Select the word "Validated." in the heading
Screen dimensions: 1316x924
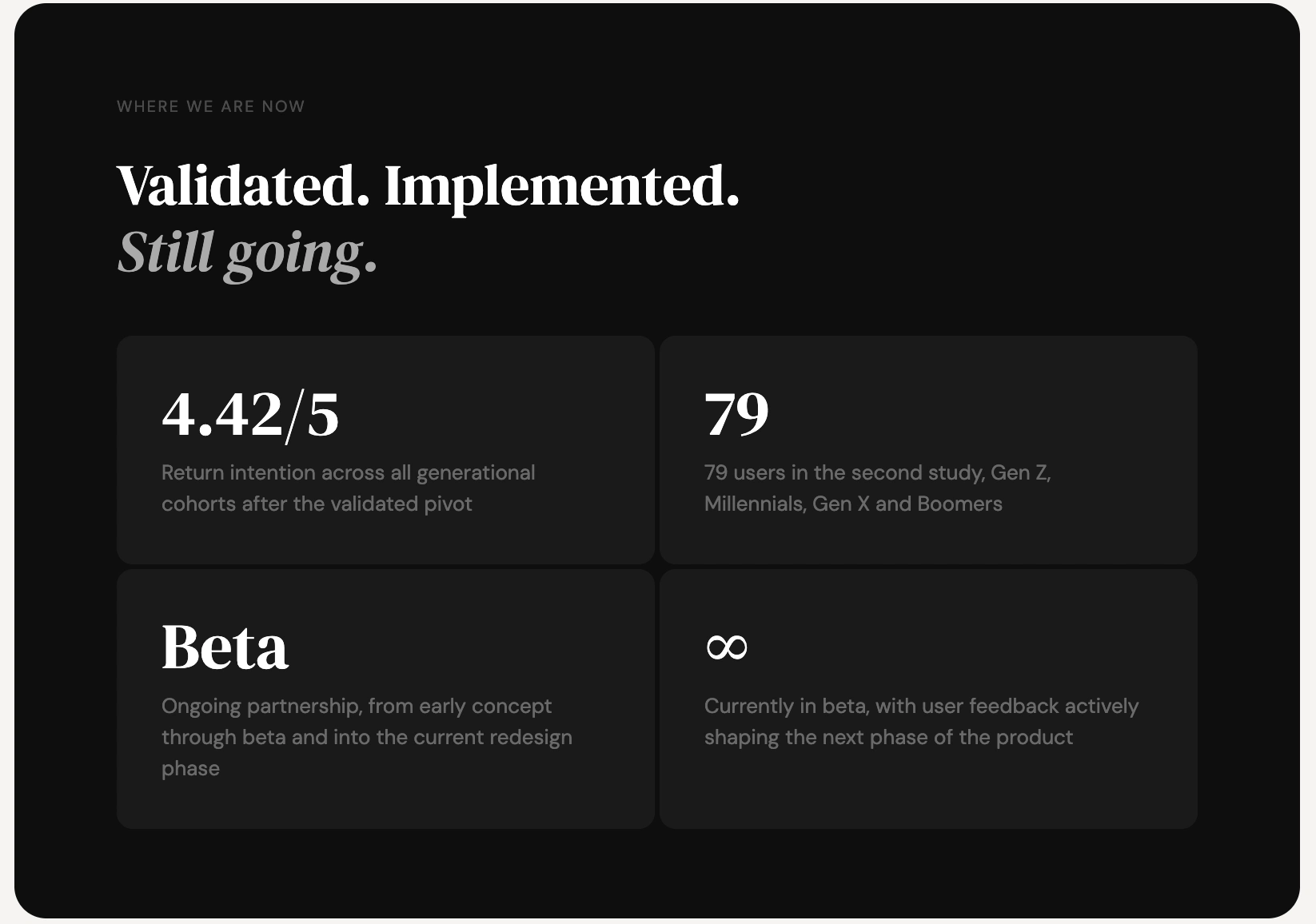pyautogui.click(x=243, y=186)
